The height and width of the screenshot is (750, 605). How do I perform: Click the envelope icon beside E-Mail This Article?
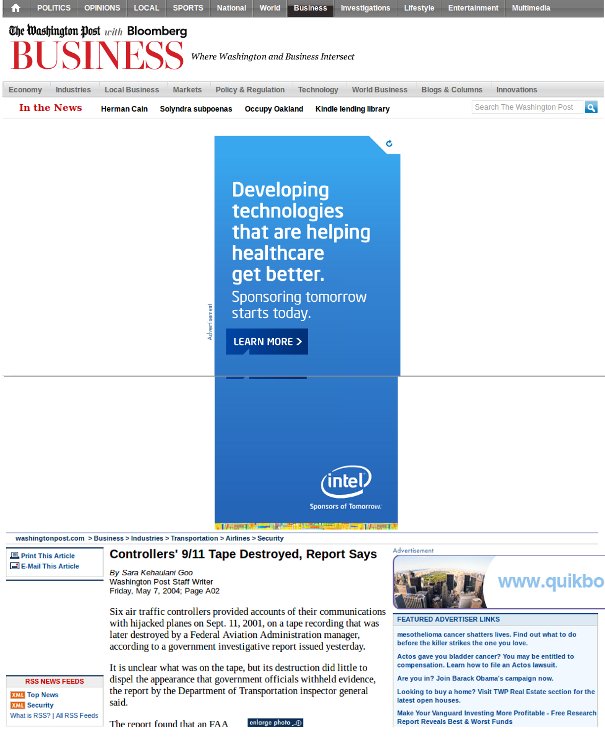click(x=15, y=566)
